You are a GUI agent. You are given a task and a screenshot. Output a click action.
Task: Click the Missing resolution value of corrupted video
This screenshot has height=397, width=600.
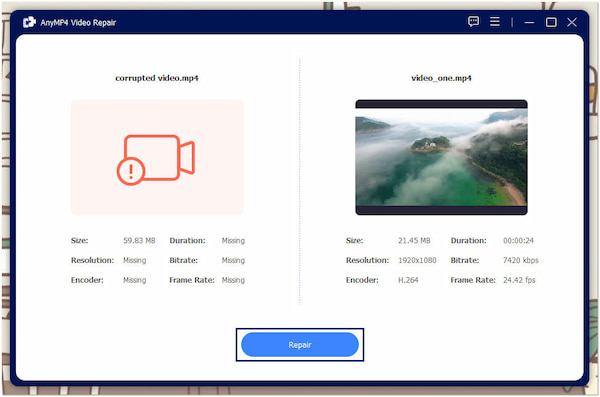(134, 260)
